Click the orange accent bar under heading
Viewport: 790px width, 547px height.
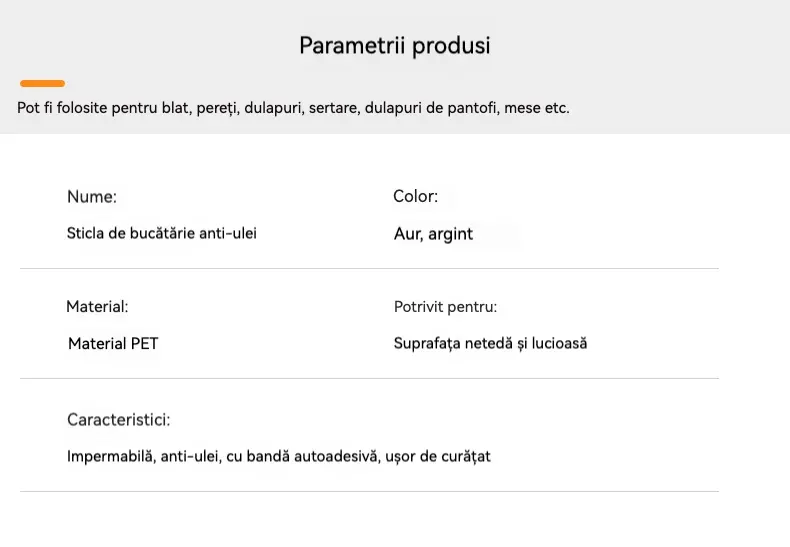click(x=42, y=83)
